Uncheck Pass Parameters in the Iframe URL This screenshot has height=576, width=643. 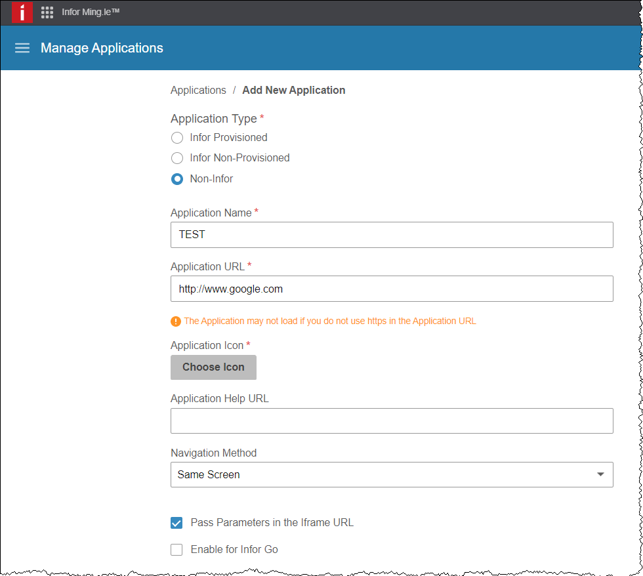(x=177, y=523)
